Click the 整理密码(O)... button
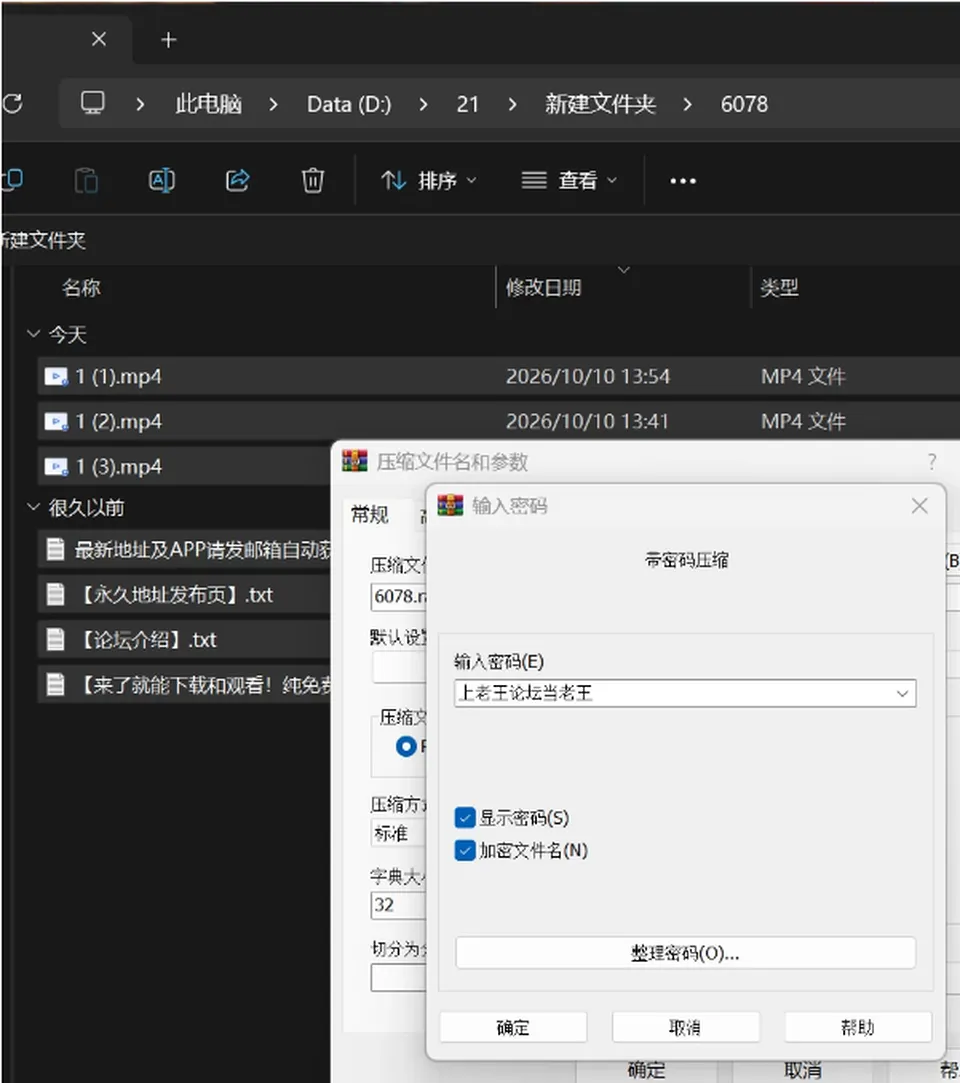Image resolution: width=960 pixels, height=1083 pixels. pos(685,953)
